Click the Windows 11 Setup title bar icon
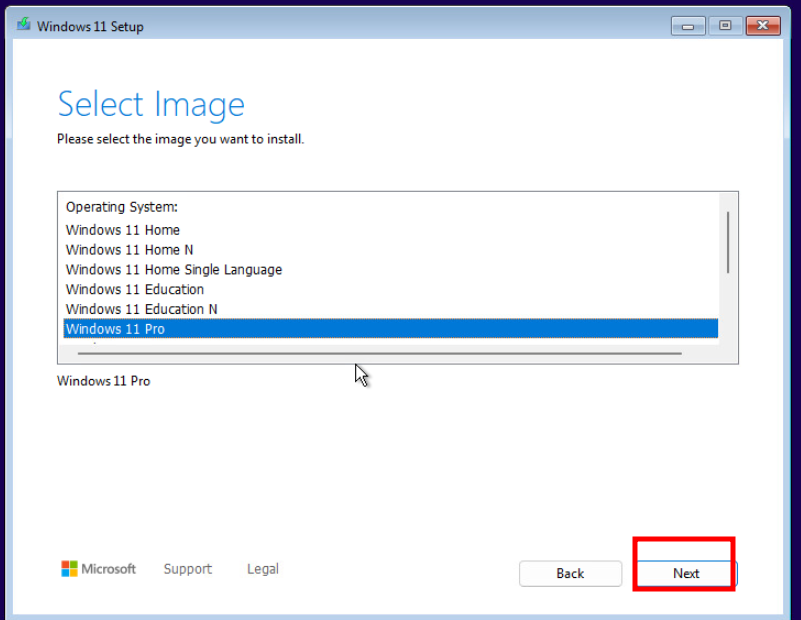 23,24
